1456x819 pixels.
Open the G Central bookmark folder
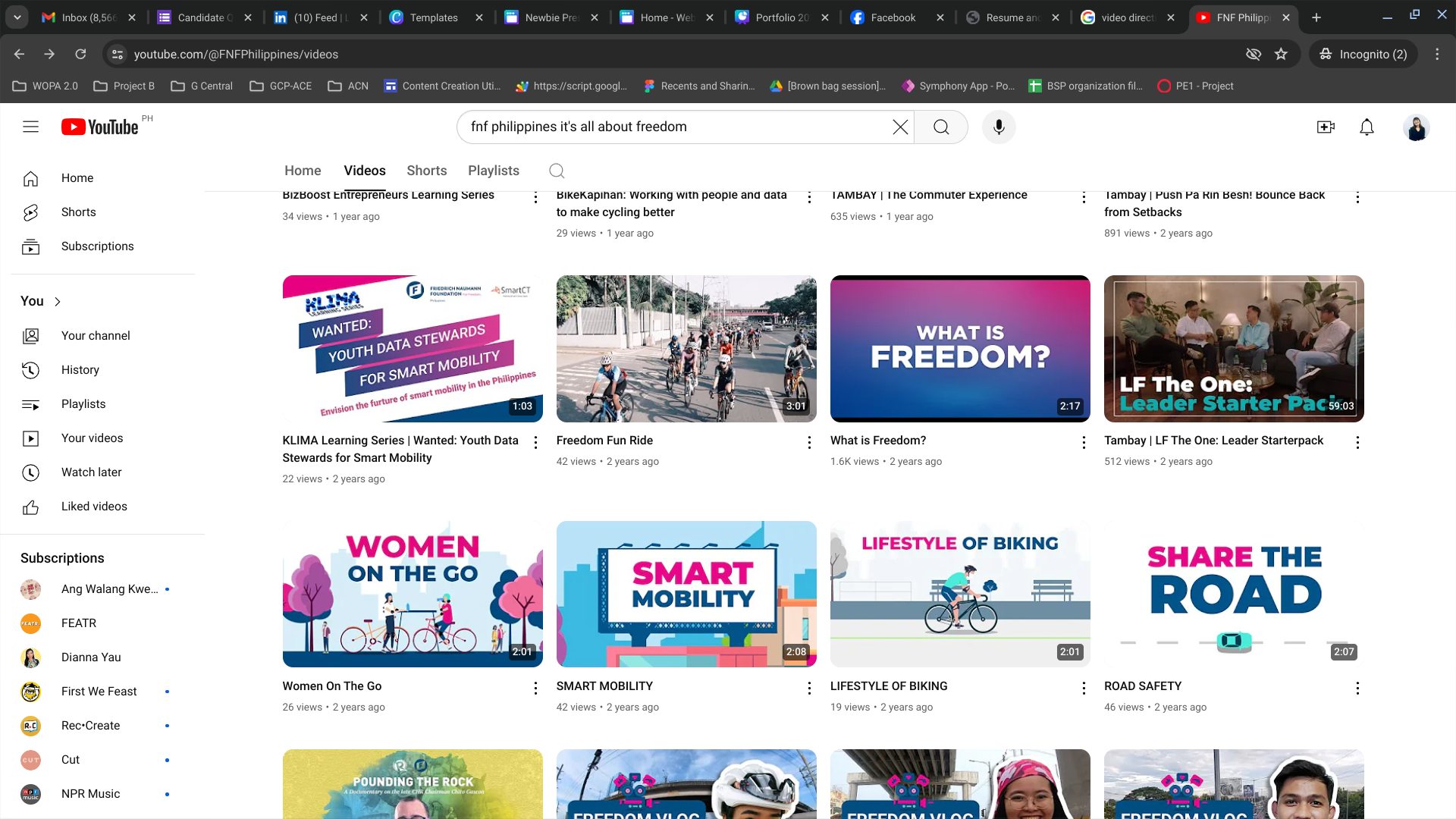coord(202,86)
